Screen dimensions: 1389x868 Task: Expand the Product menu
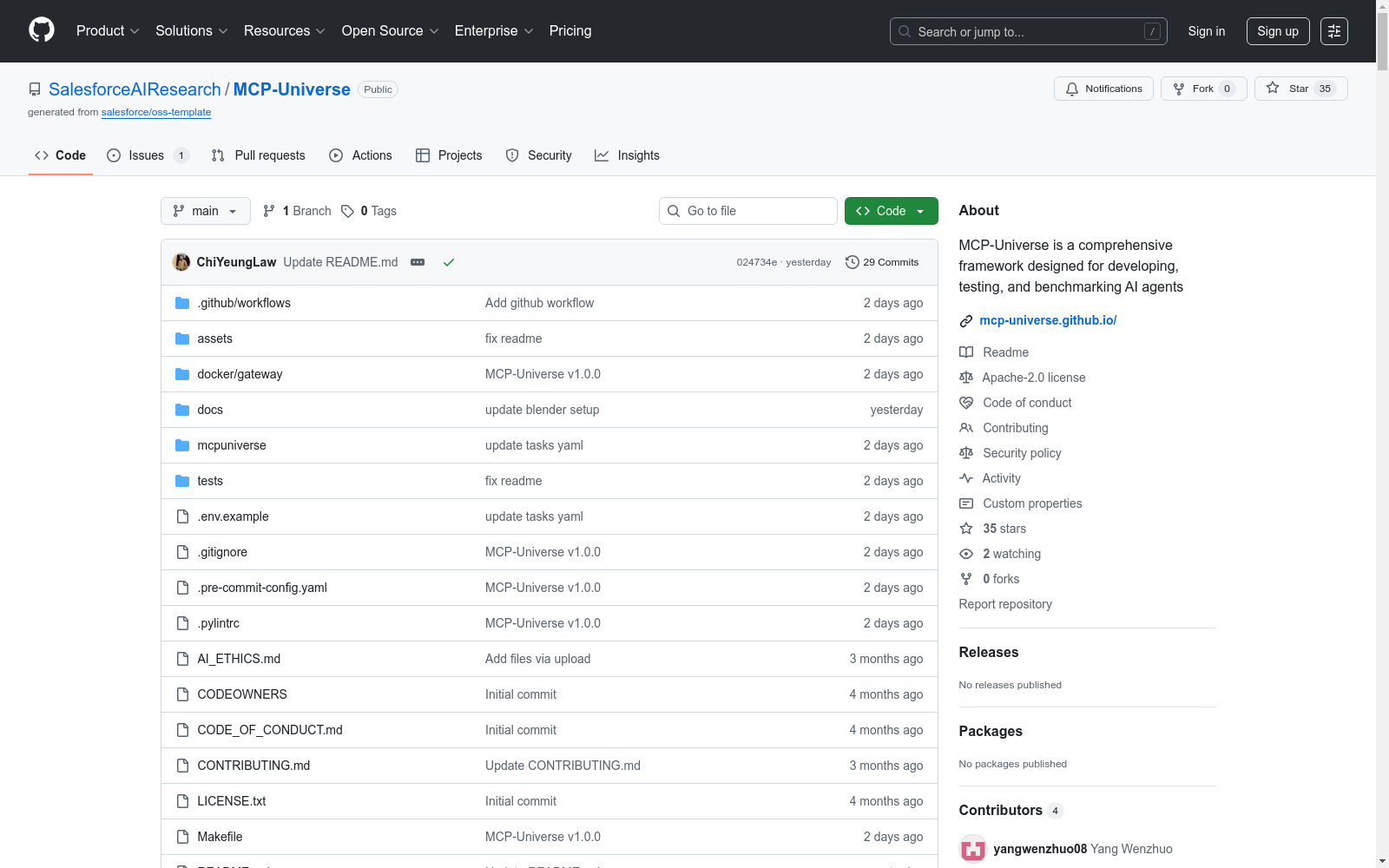point(108,31)
